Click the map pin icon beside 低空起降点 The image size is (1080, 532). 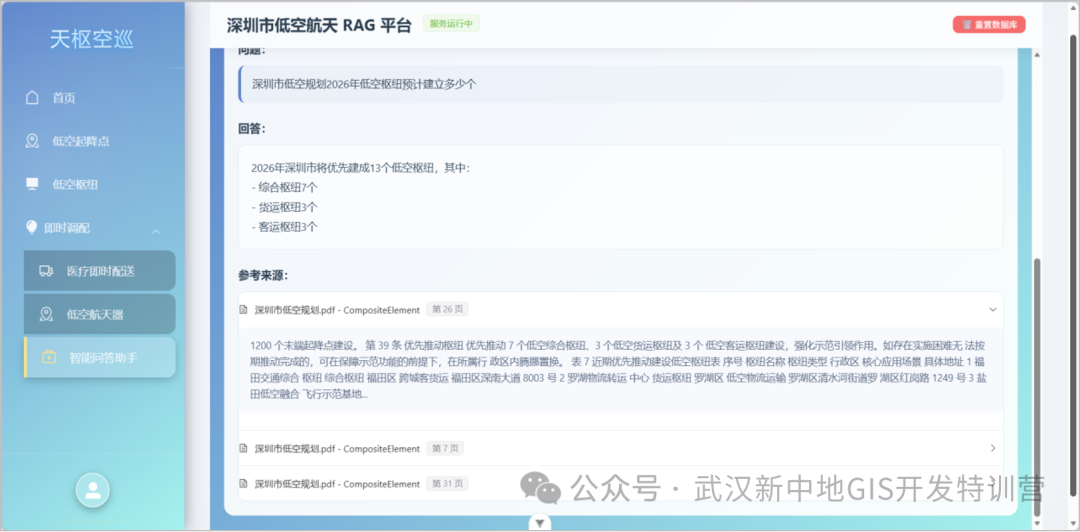[32, 141]
